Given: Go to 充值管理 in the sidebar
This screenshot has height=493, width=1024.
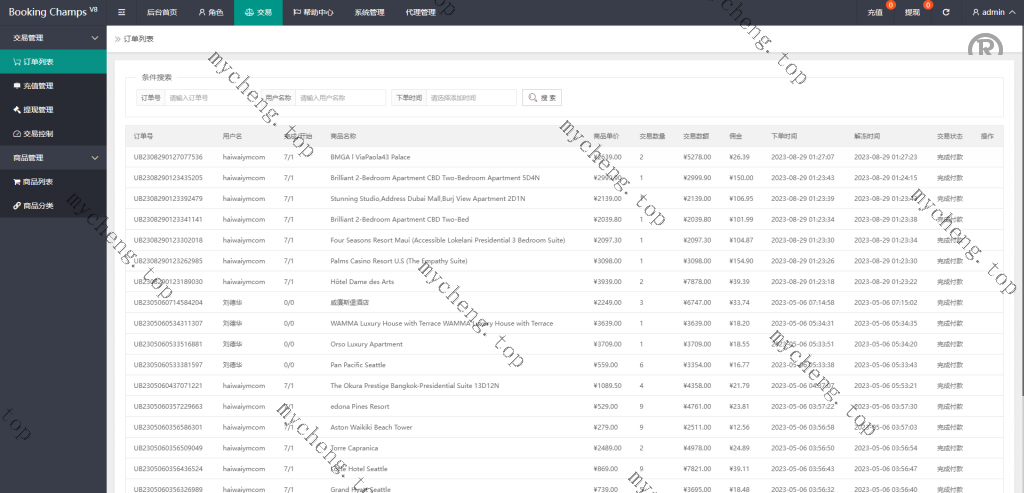Looking at the screenshot, I should click(x=38, y=85).
